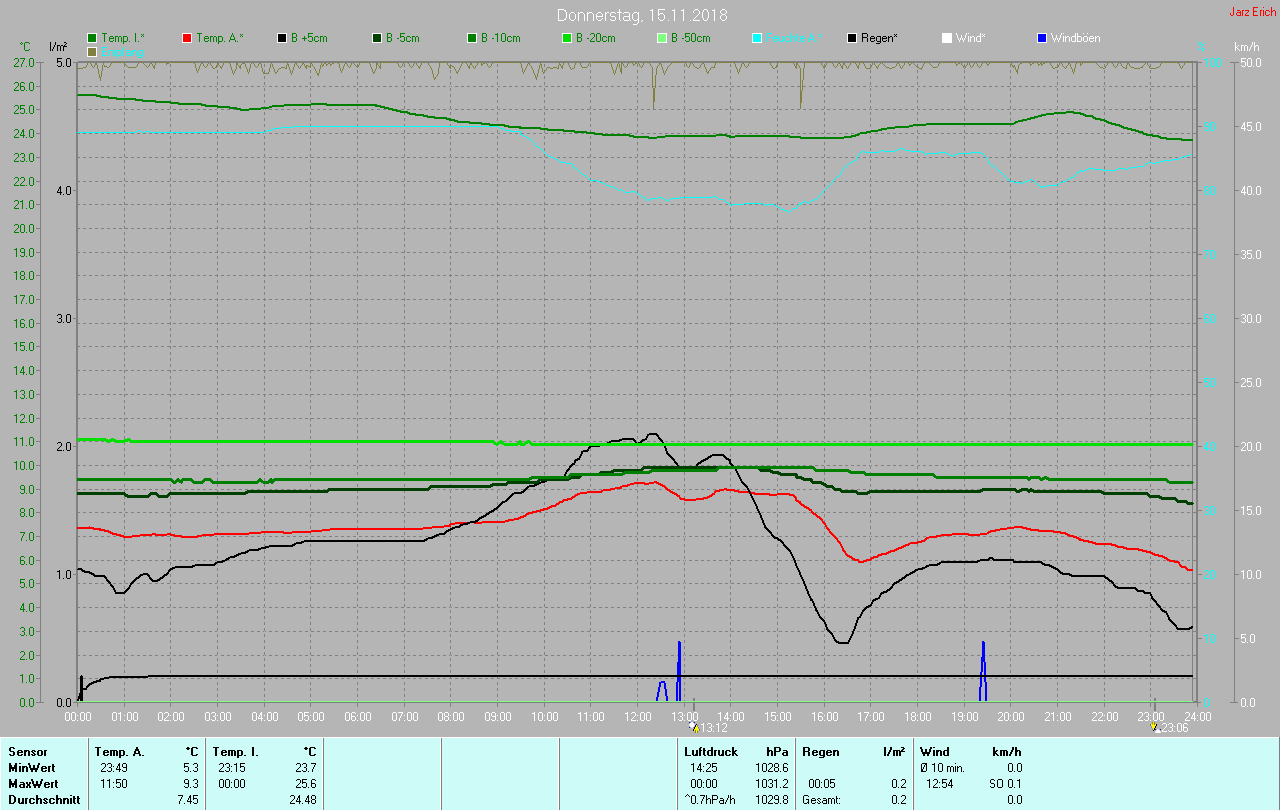Toggle the black Regen* legend marker
The width and height of the screenshot is (1280, 810).
tap(852, 38)
